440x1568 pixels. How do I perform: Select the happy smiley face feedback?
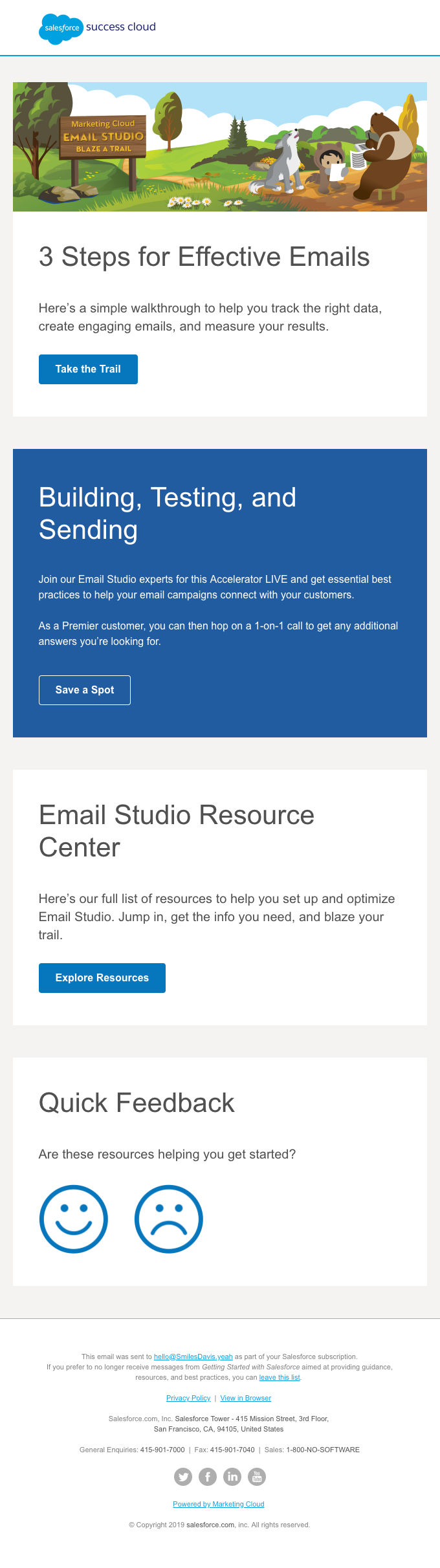coord(74,1219)
